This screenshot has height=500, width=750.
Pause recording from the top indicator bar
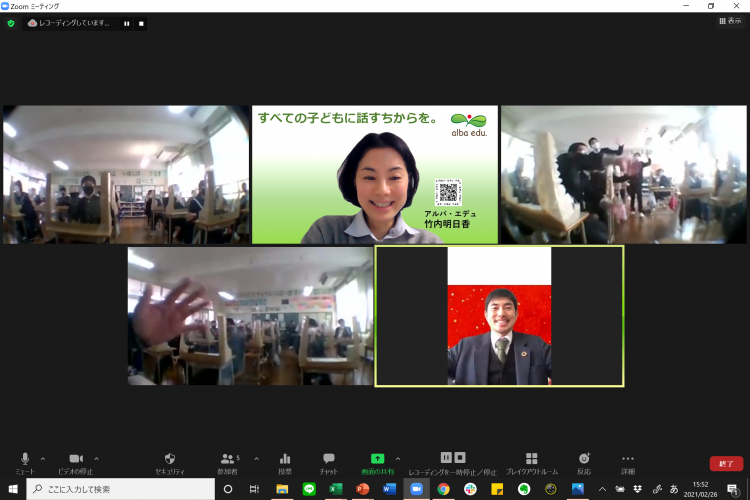pyautogui.click(x=127, y=23)
